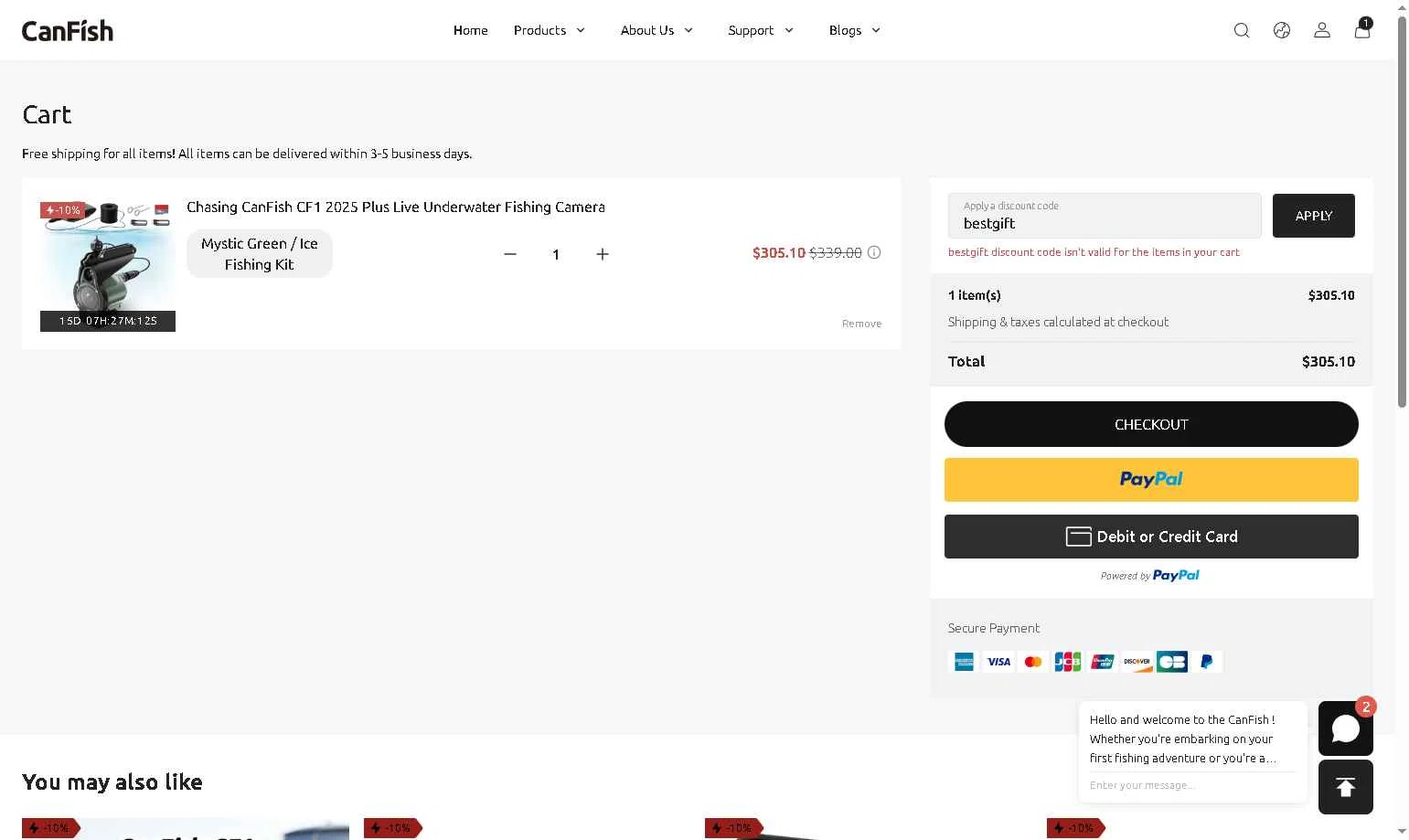Focus the discount code input field

pyautogui.click(x=1105, y=216)
